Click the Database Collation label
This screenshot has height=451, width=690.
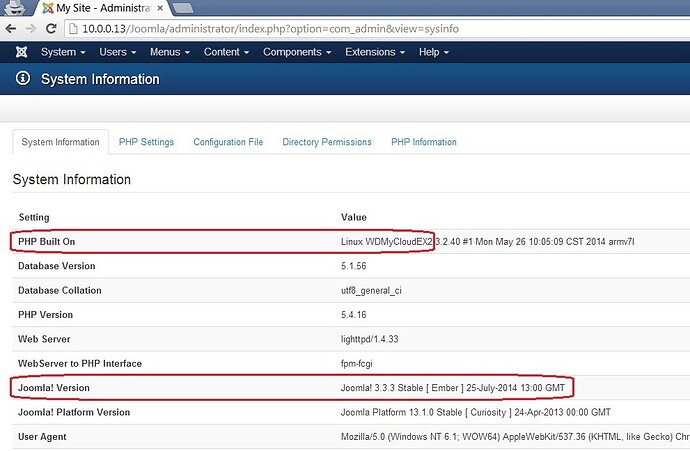coord(59,290)
